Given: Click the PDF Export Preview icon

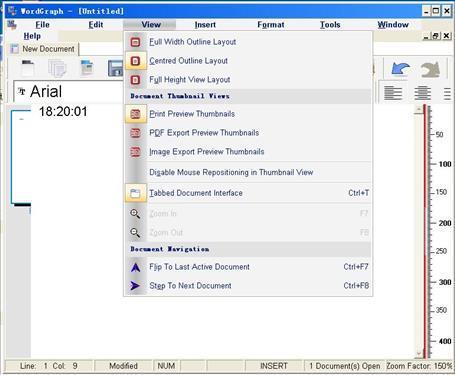Looking at the screenshot, I should point(135,133).
